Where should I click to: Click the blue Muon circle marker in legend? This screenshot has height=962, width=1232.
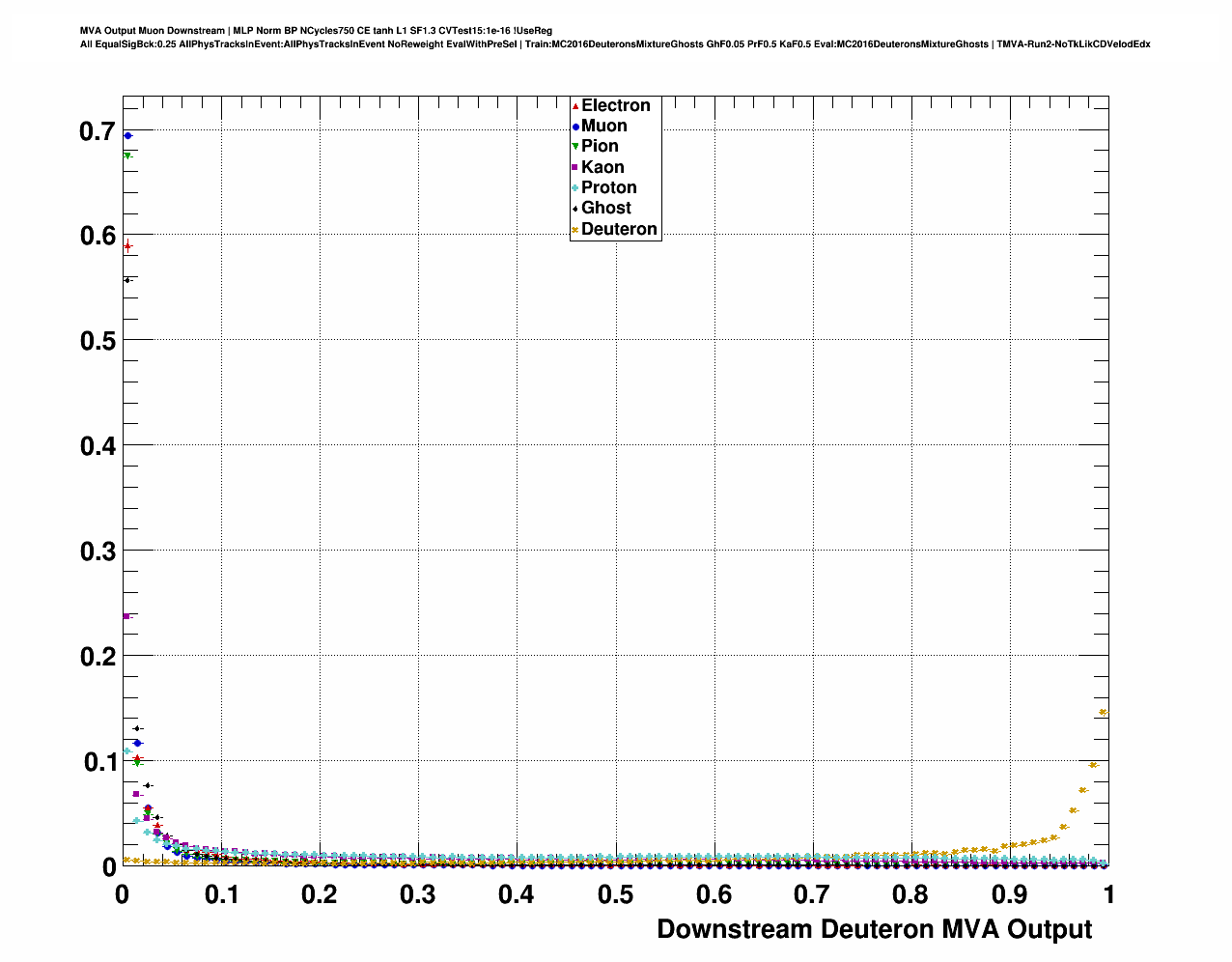(x=575, y=126)
